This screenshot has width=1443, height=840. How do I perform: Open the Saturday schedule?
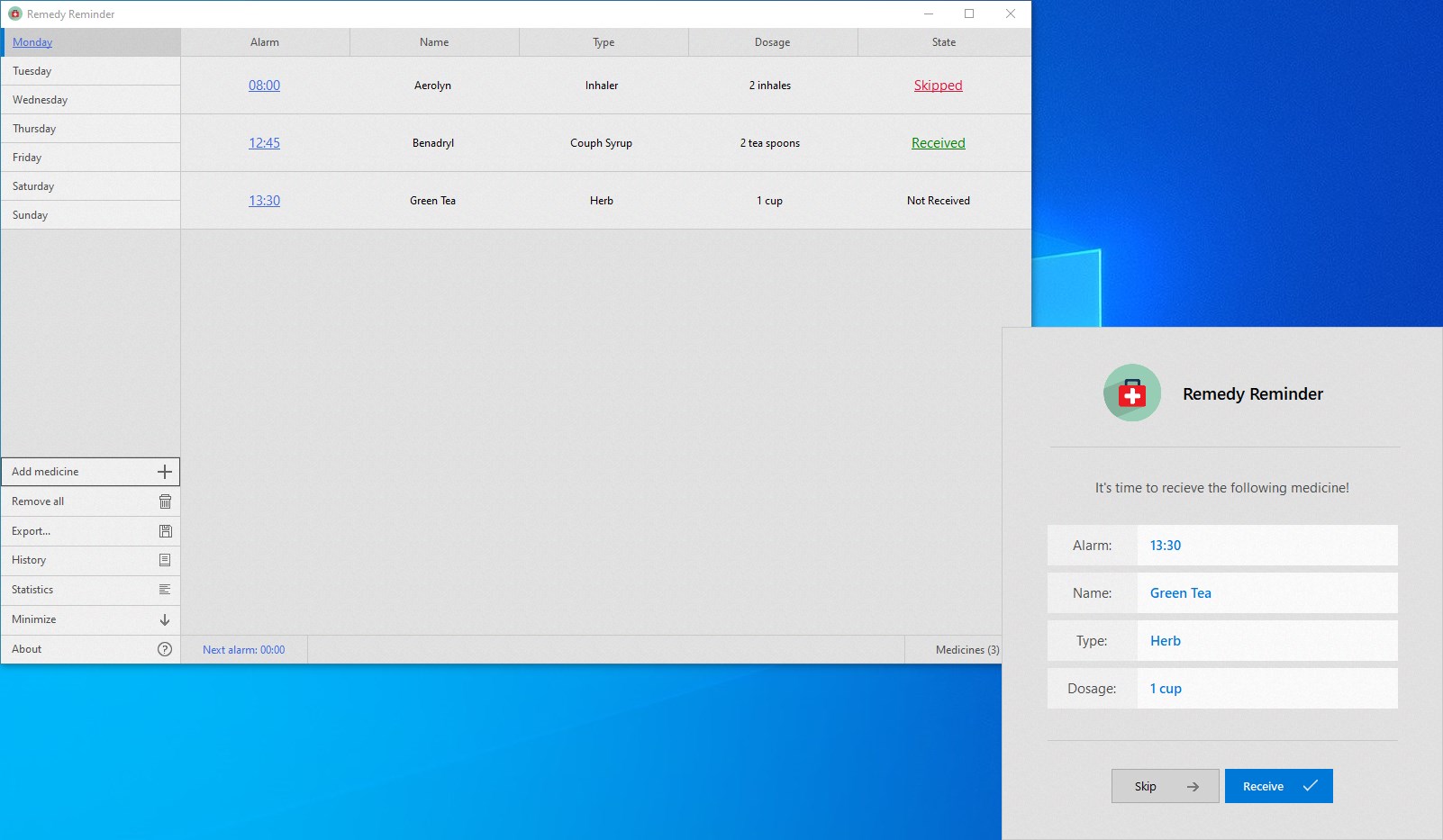coord(33,185)
